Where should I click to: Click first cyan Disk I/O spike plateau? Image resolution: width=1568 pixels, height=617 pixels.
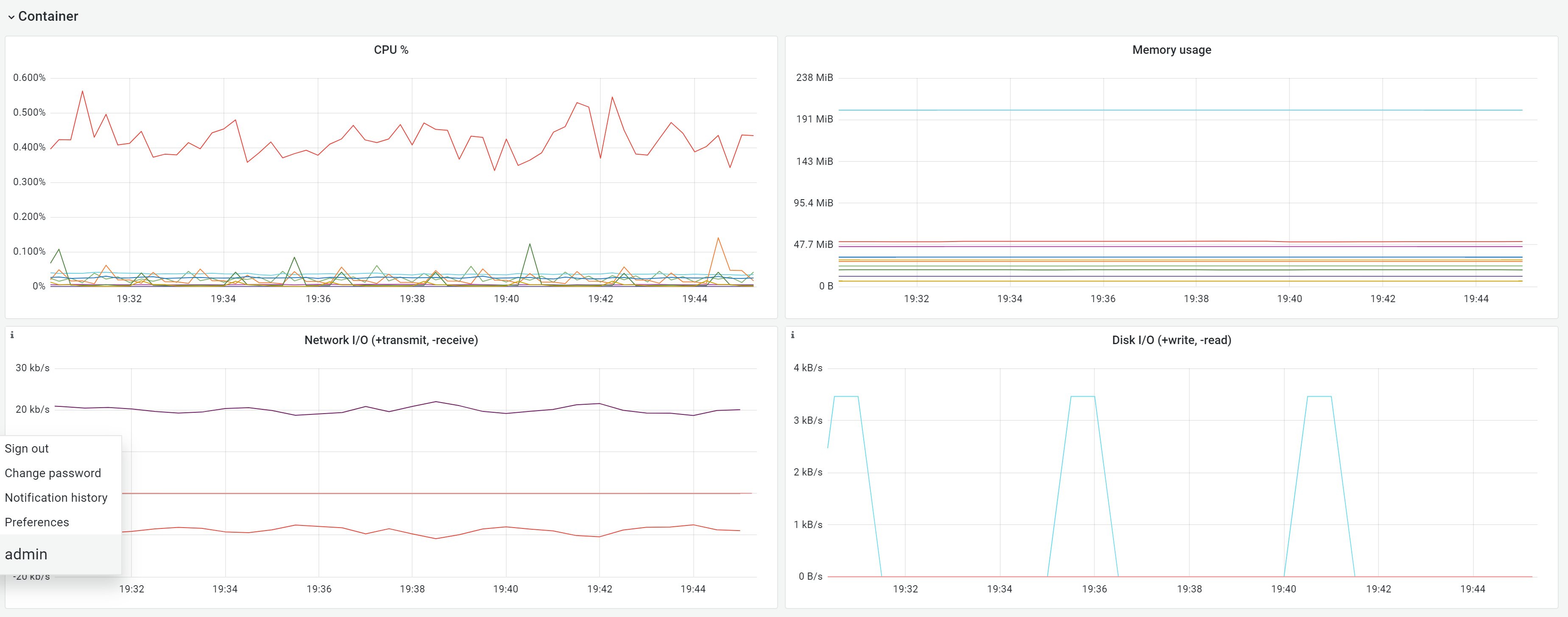pos(846,397)
